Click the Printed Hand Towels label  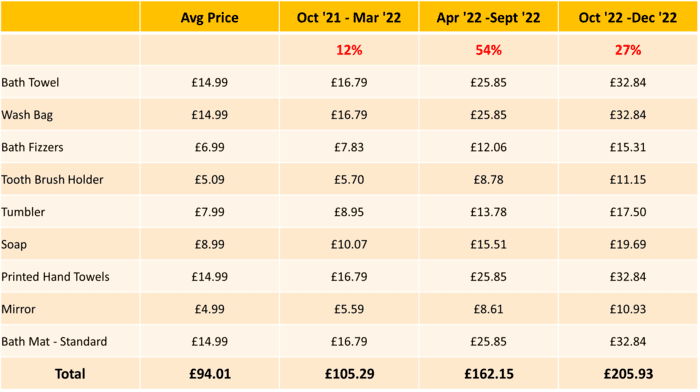point(55,277)
